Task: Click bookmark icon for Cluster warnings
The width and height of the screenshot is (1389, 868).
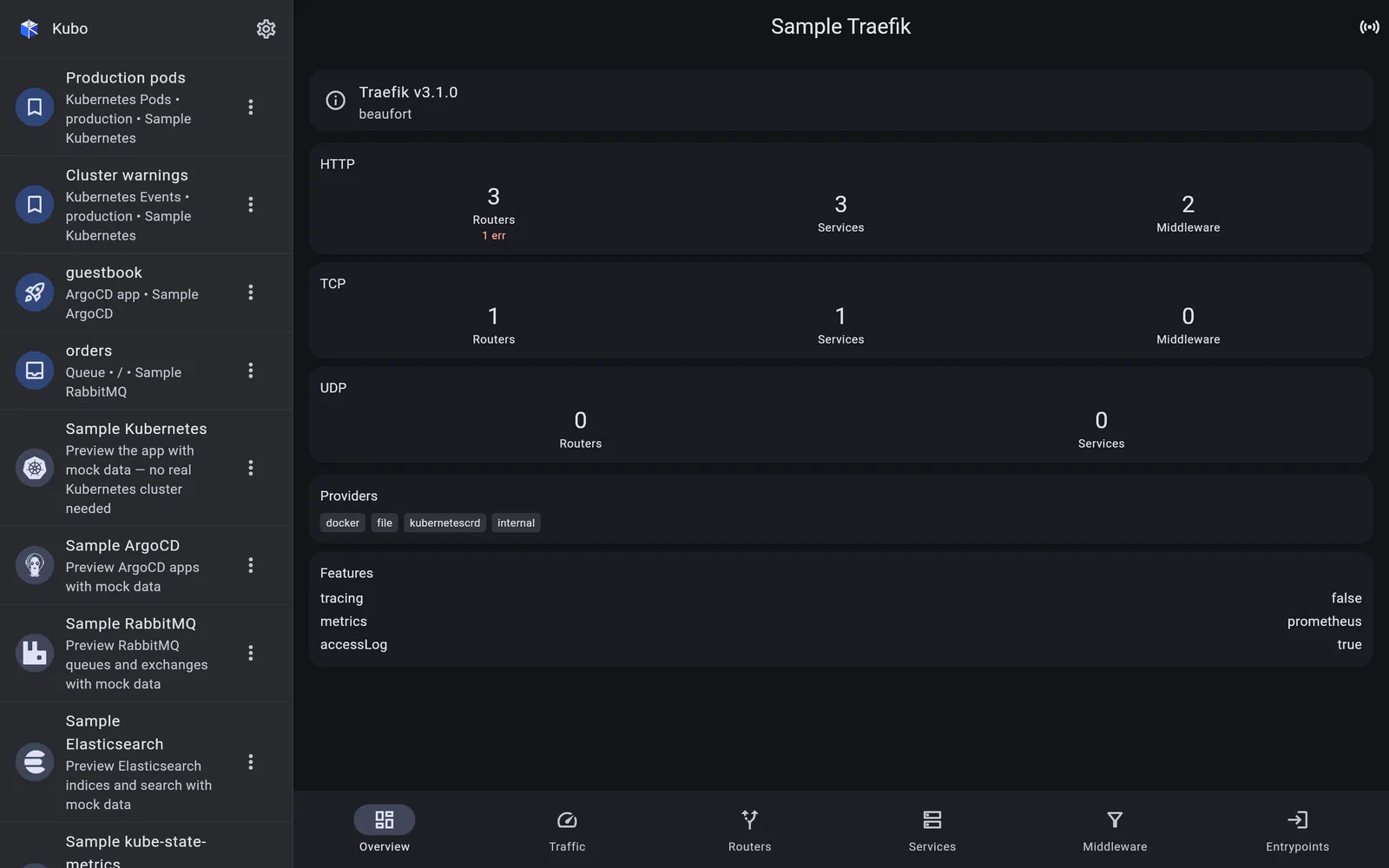Action: pyautogui.click(x=35, y=204)
